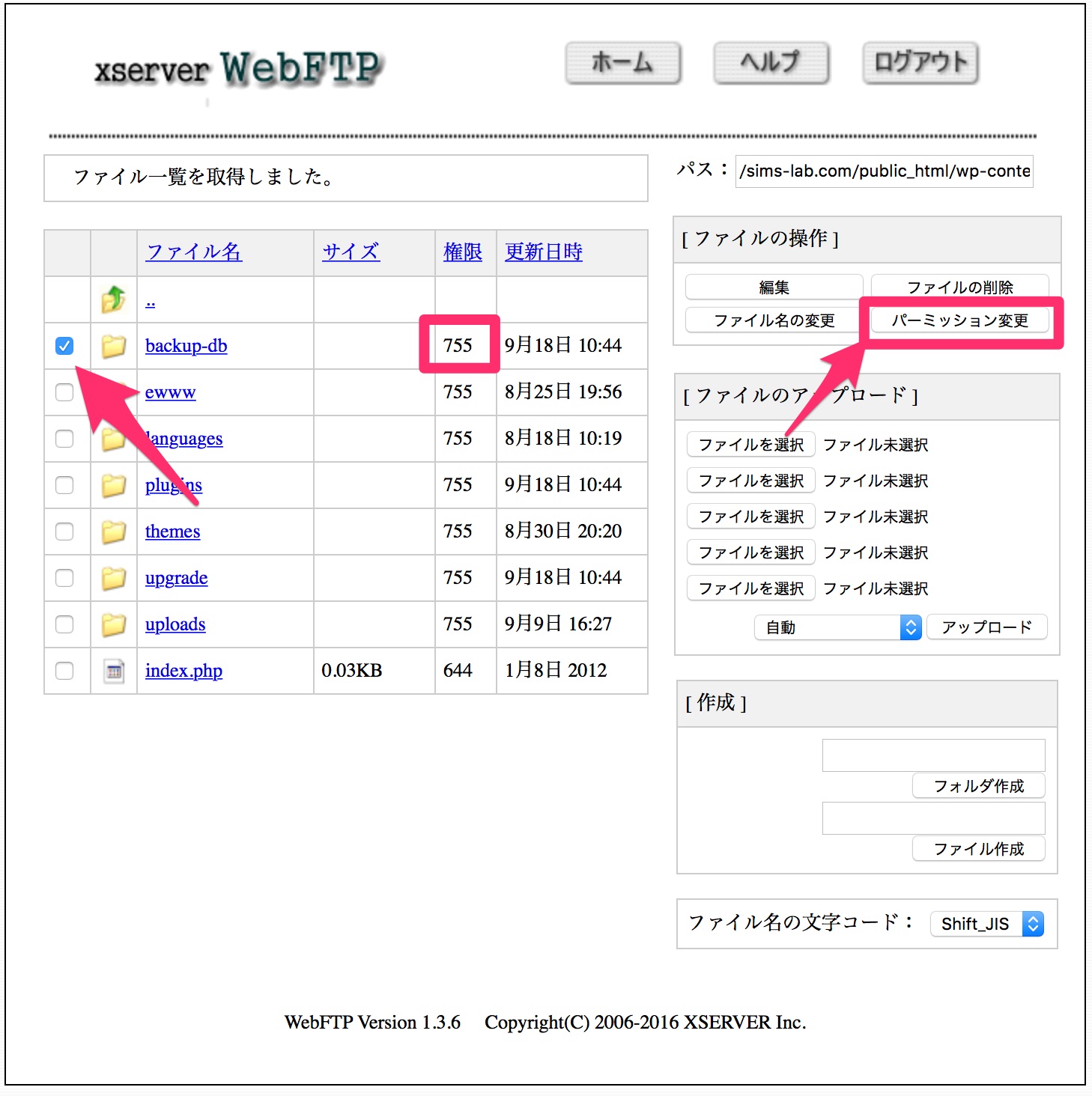
Task: Click the 8月18日 10:19 date of languages
Action: [x=563, y=439]
